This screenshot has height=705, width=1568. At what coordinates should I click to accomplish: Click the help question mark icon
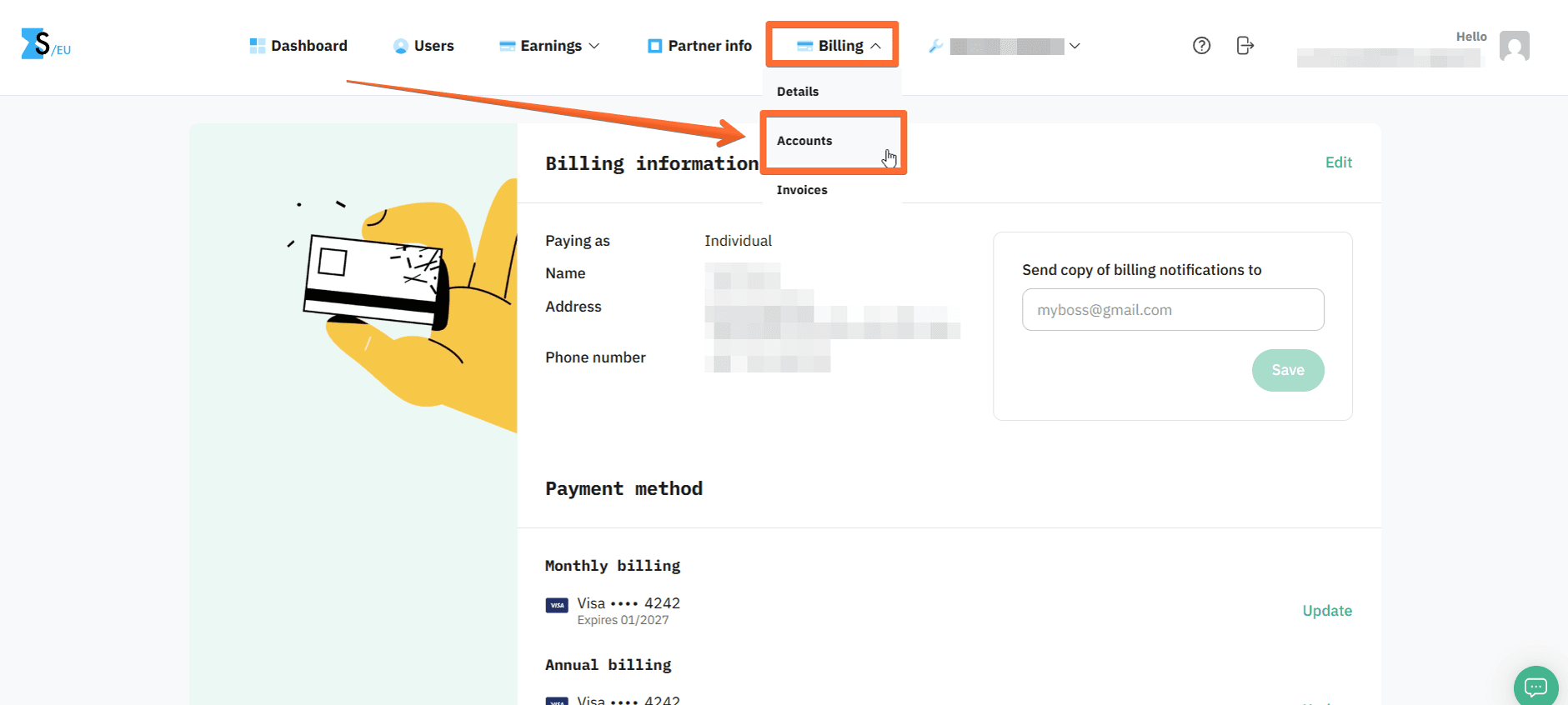pyautogui.click(x=1201, y=46)
